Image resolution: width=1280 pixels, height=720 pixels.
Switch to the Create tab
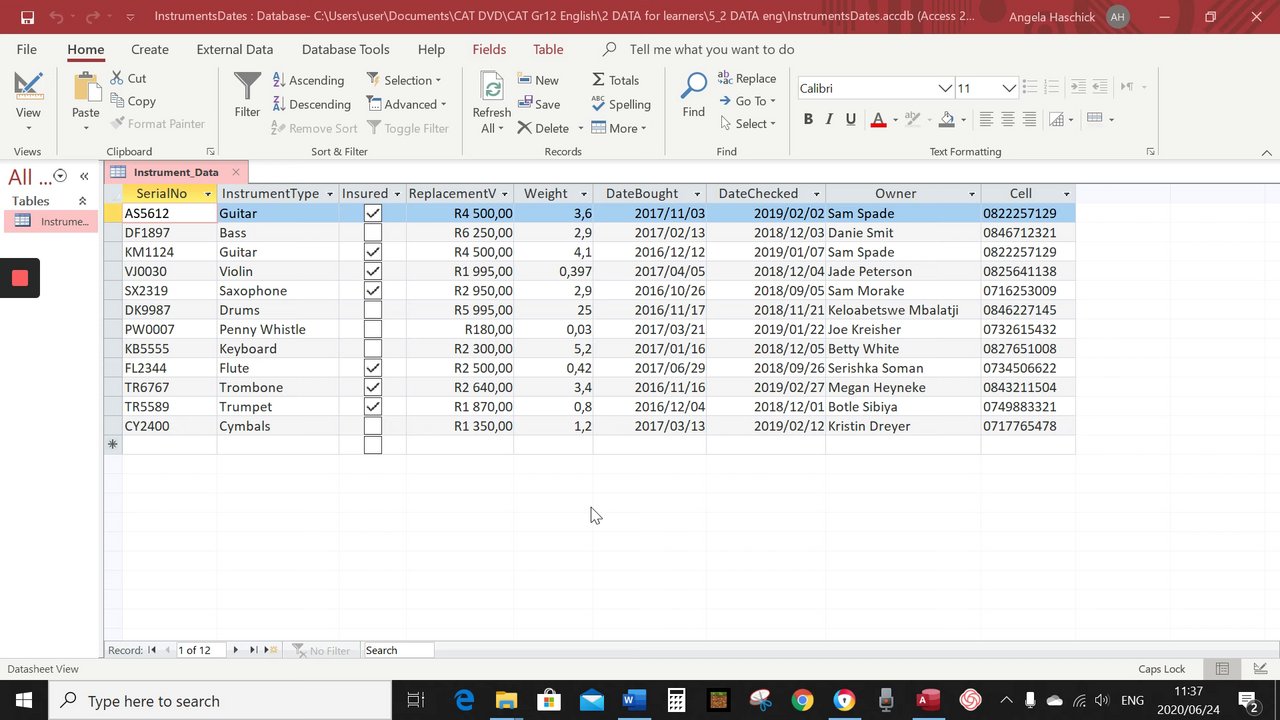tap(150, 49)
